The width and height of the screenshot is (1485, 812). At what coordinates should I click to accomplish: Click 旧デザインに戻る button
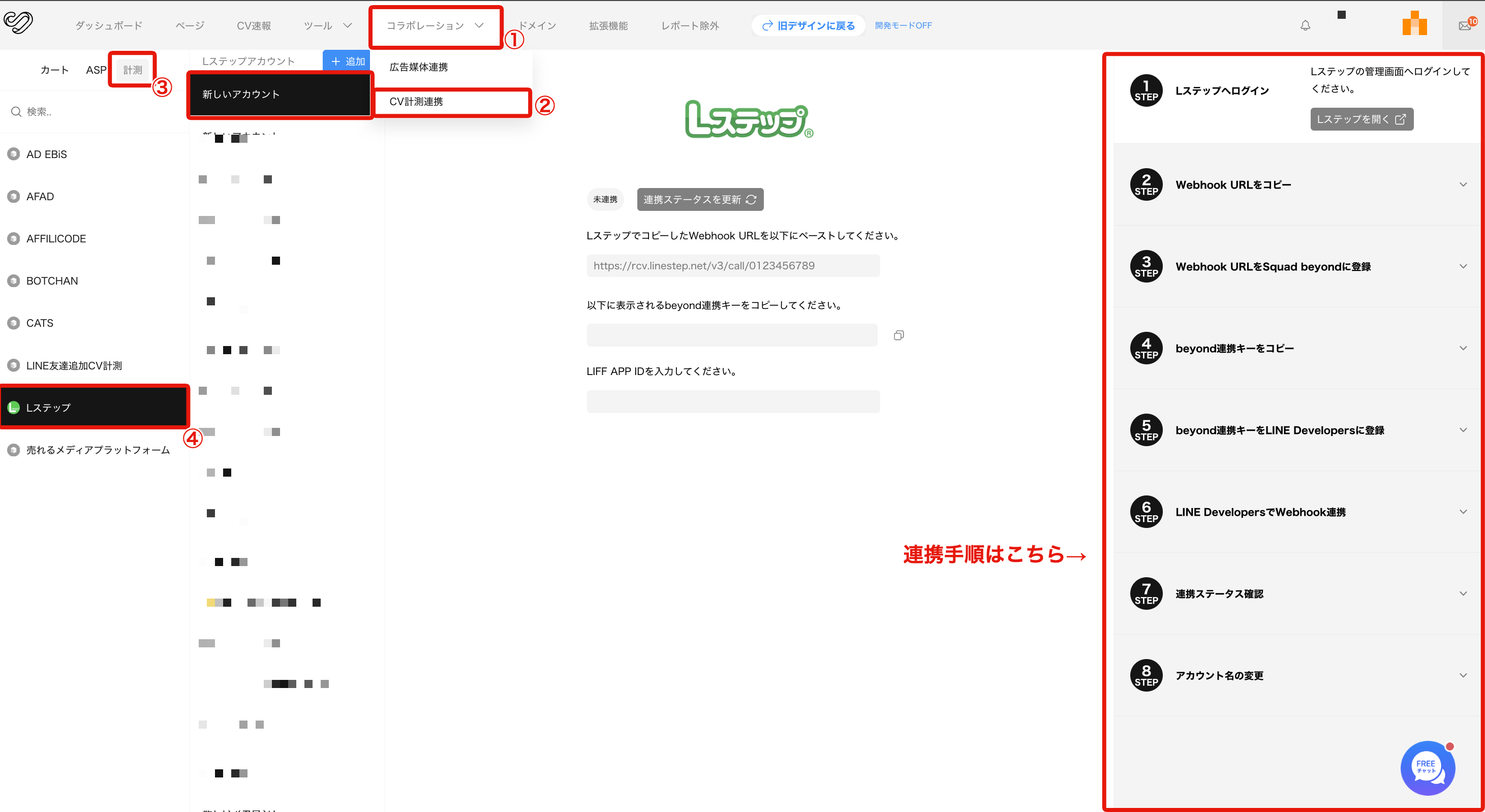coord(808,25)
